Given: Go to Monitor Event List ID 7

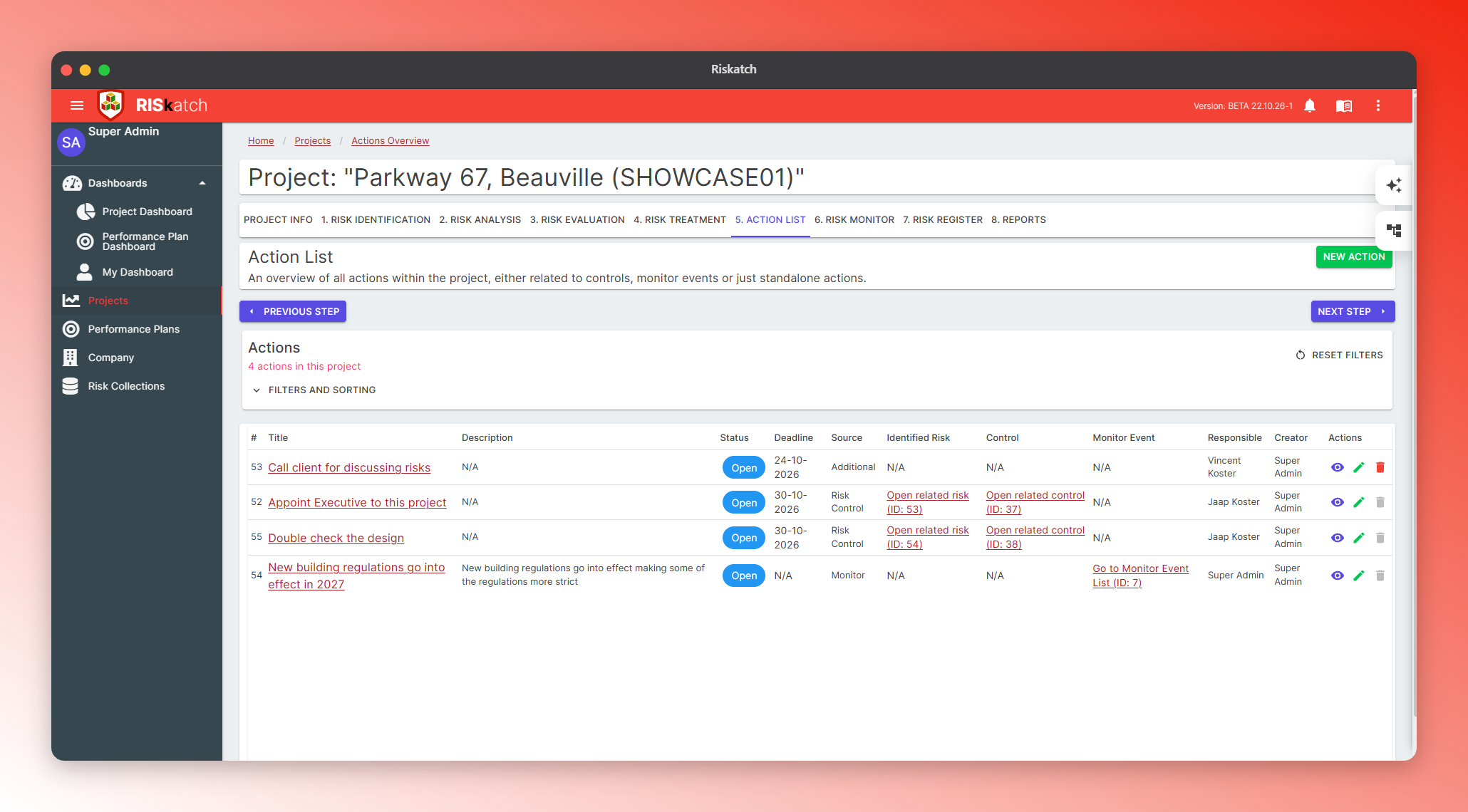Looking at the screenshot, I should pos(1140,576).
